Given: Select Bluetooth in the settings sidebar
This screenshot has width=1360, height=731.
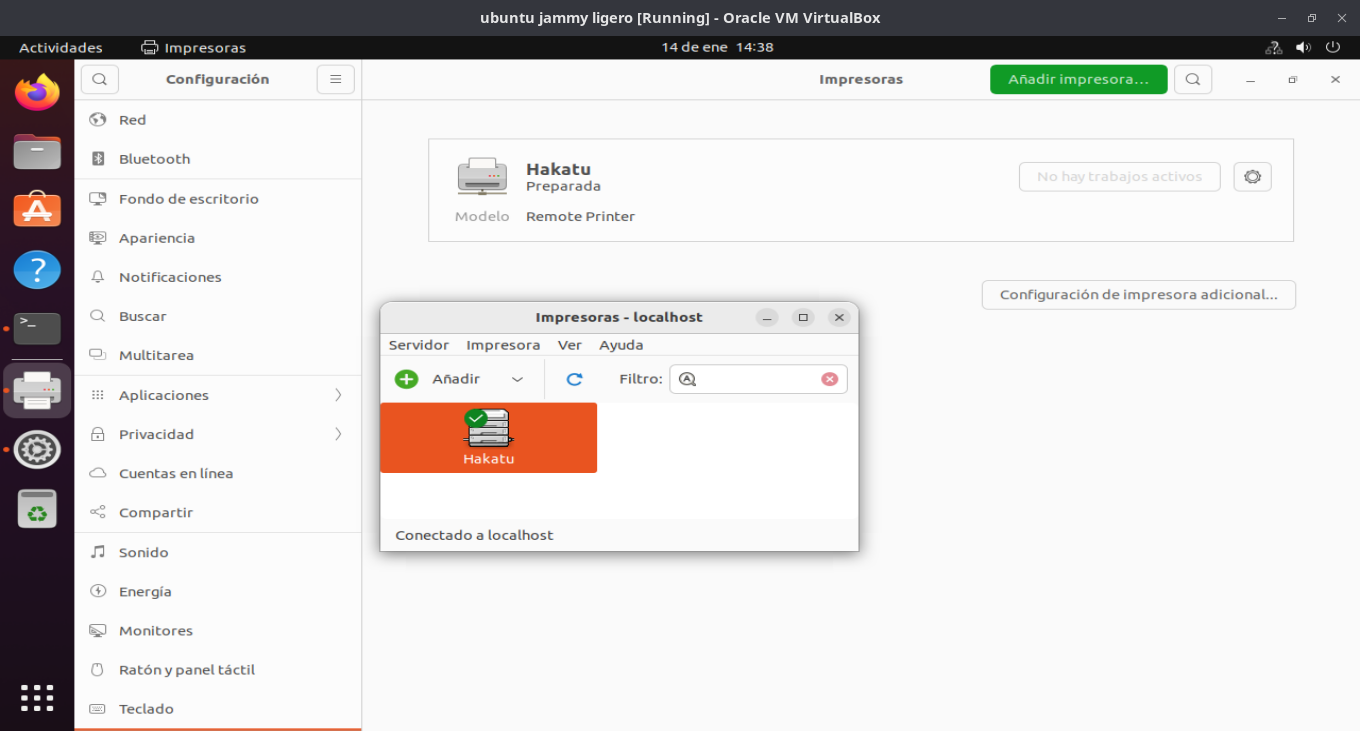Looking at the screenshot, I should coord(154,159).
